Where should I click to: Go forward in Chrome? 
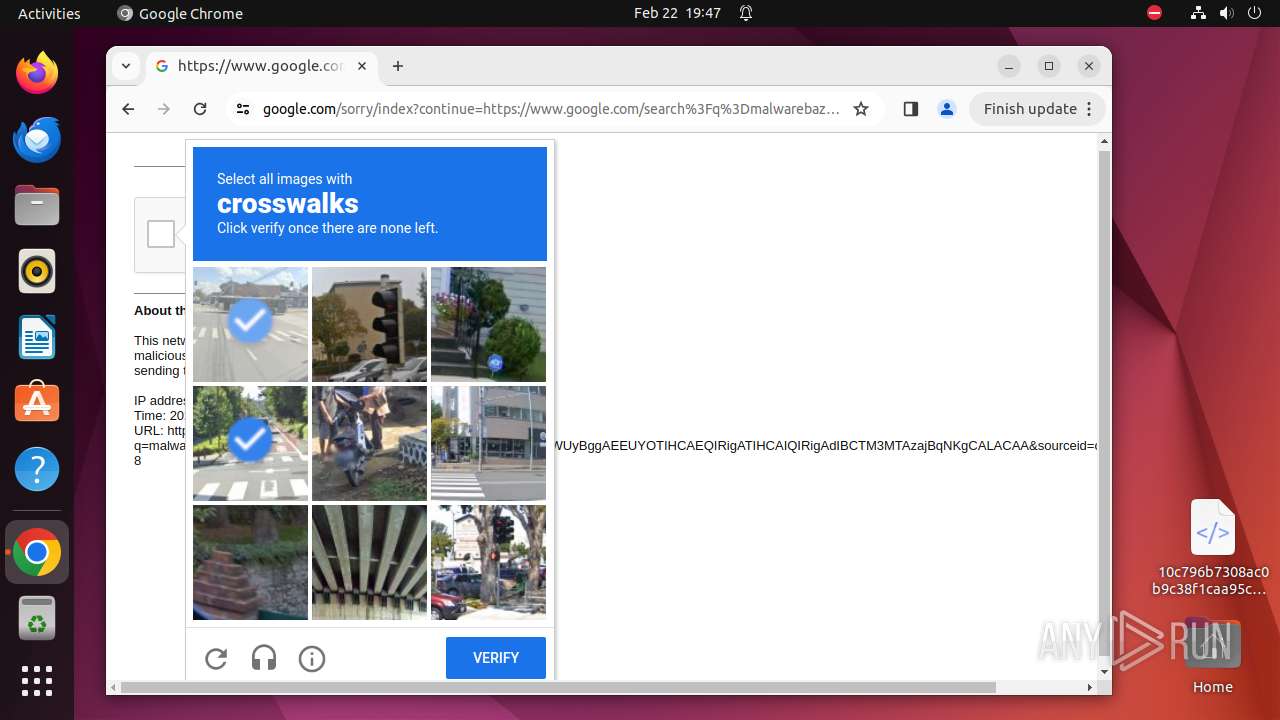[164, 109]
